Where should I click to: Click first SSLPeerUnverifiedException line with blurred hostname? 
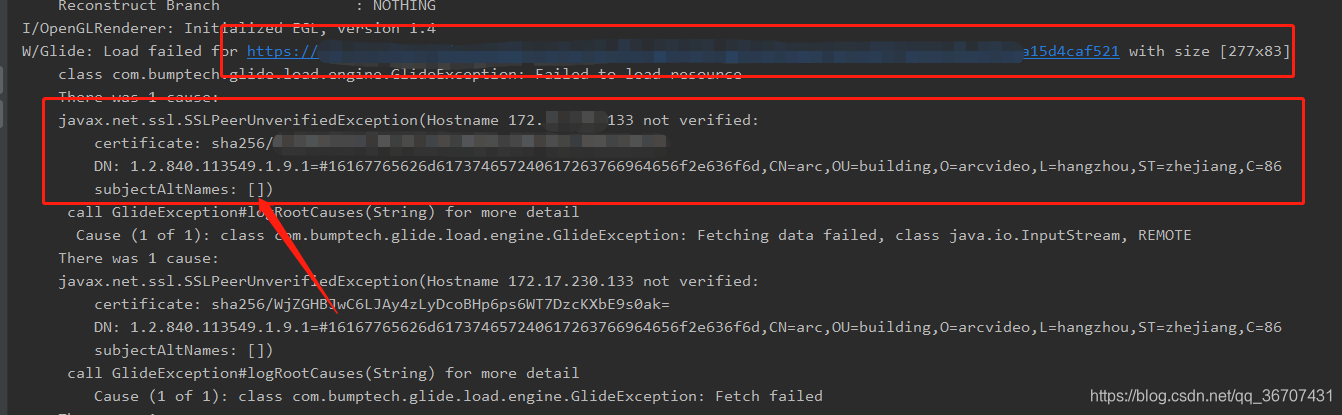pos(409,120)
